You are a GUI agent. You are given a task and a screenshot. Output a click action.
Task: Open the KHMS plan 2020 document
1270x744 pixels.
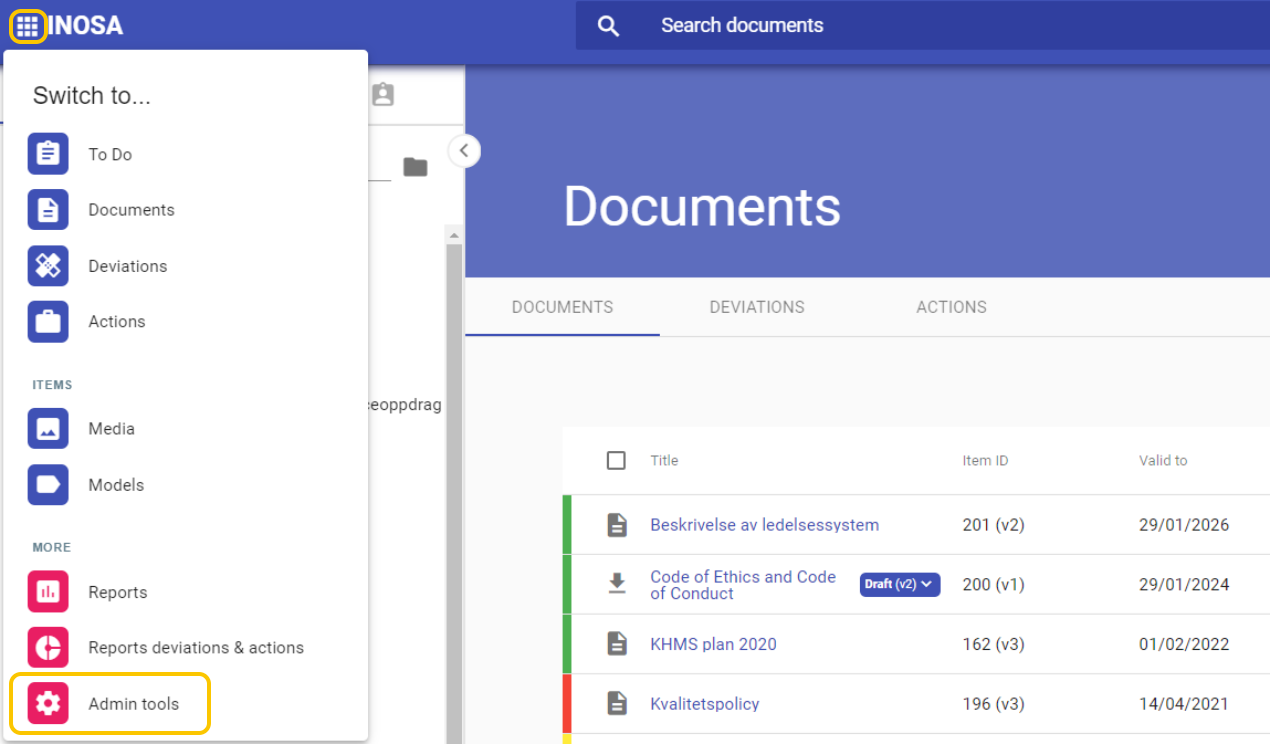(713, 644)
